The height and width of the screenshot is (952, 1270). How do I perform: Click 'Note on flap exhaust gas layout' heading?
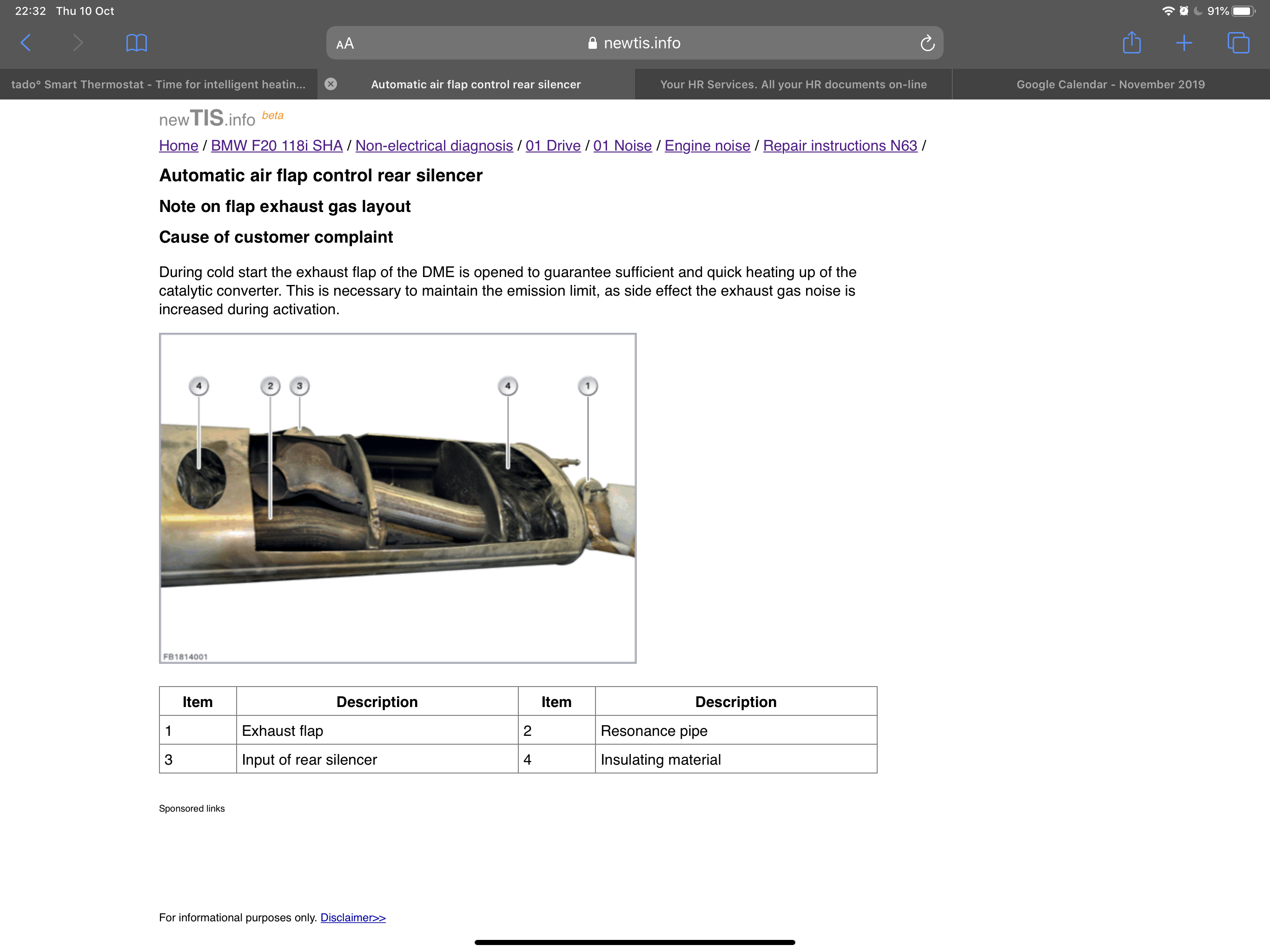point(285,206)
